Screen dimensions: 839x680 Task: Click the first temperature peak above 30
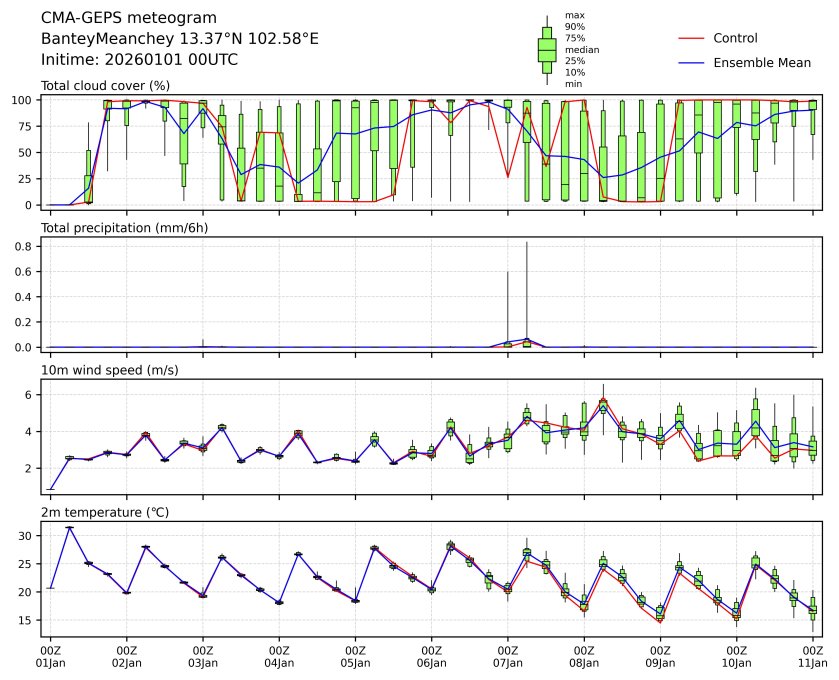tap(69, 527)
